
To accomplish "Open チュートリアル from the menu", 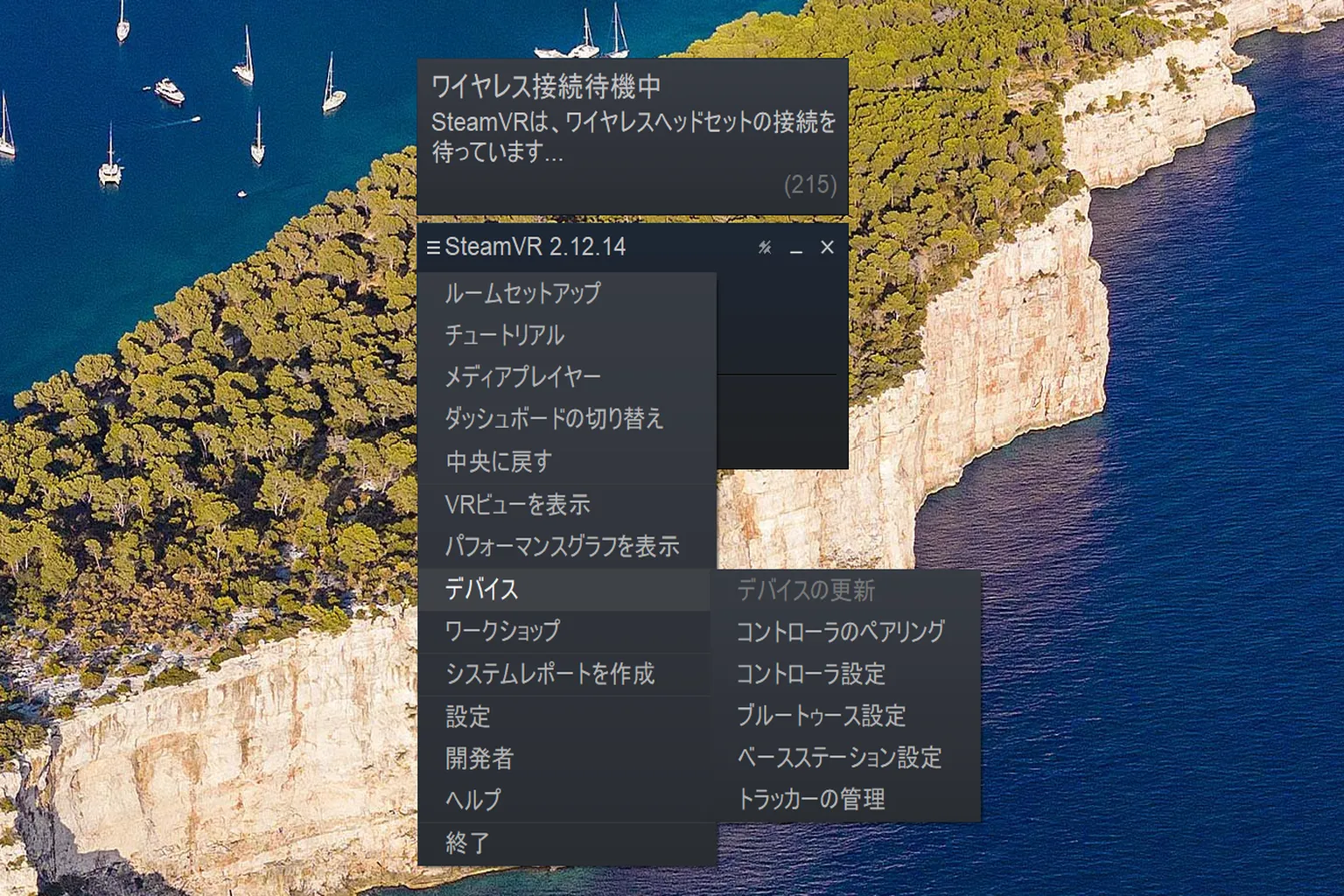I will pos(567,335).
